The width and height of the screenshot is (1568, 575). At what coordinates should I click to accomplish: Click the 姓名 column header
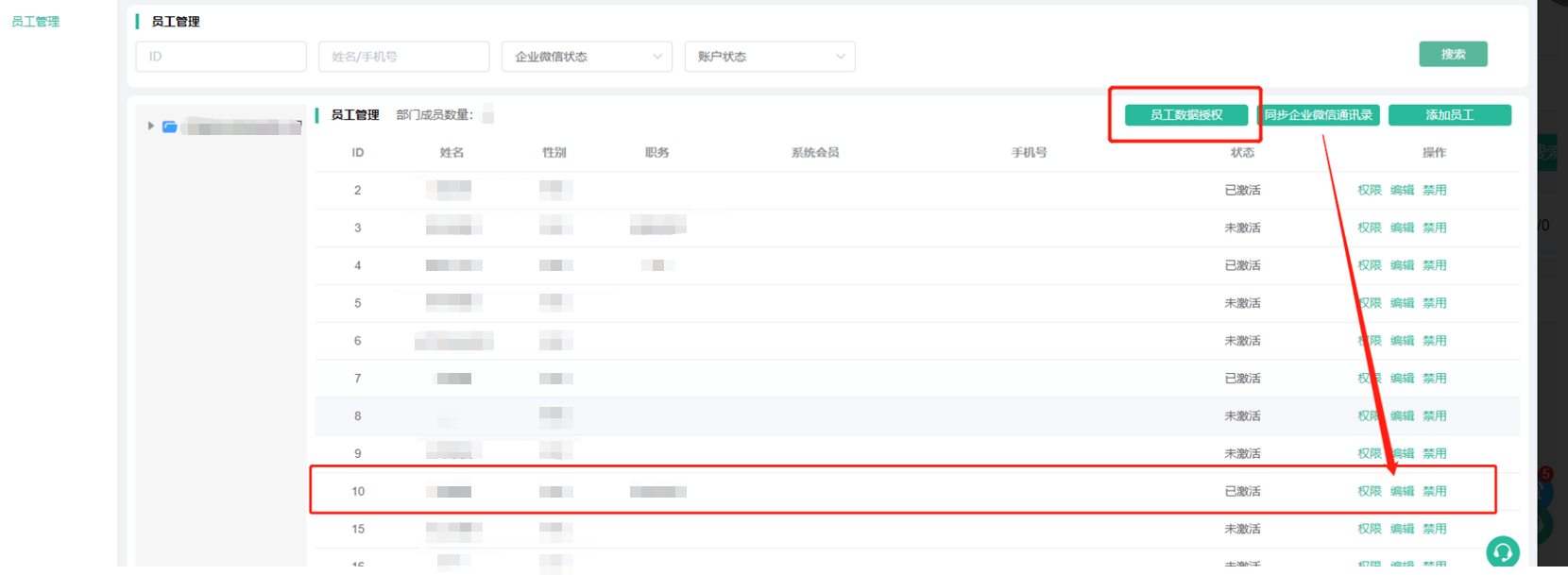[x=452, y=153]
